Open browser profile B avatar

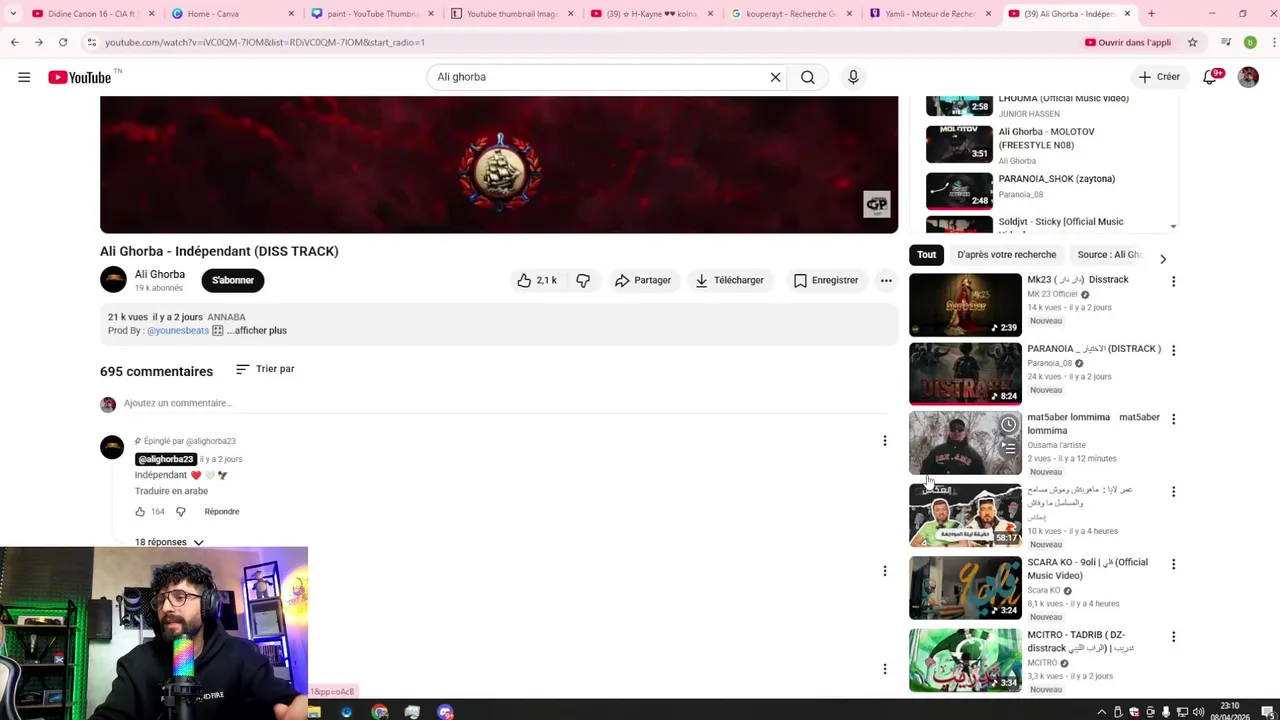point(1250,42)
